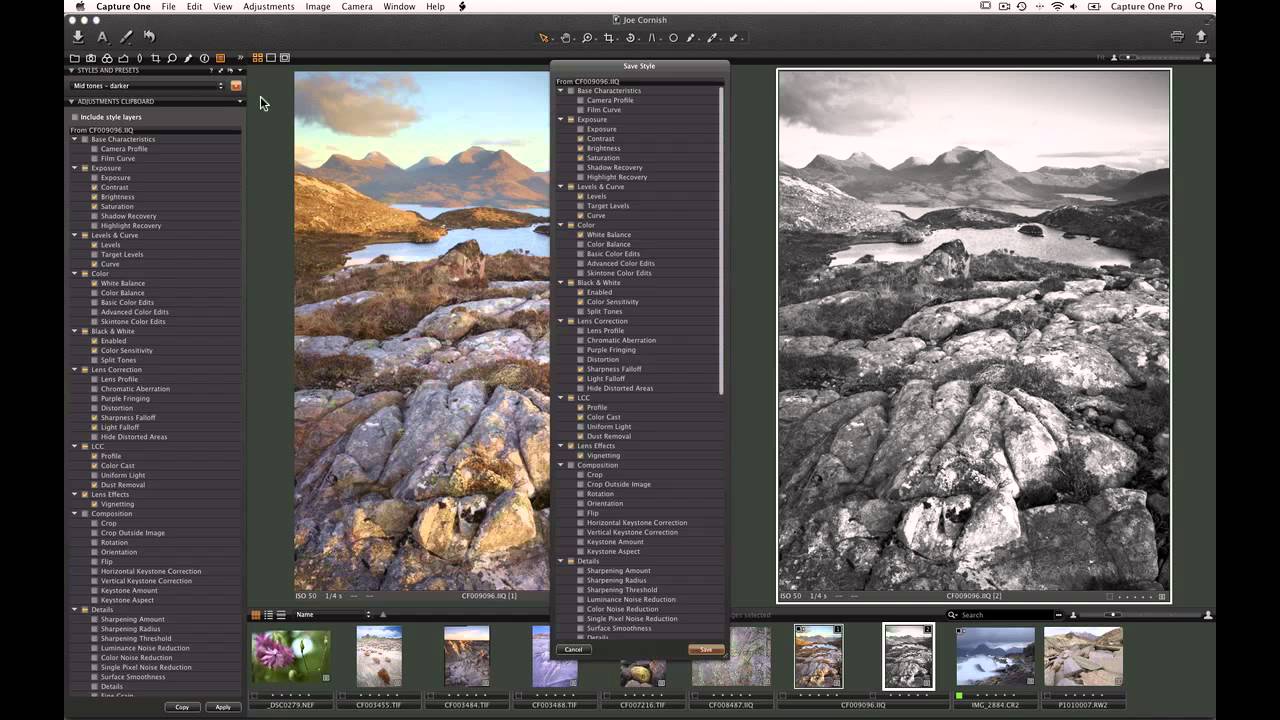The width and height of the screenshot is (1280, 720).
Task: Toggle Contrast checkbox in Save Style dialog
Action: point(581,139)
